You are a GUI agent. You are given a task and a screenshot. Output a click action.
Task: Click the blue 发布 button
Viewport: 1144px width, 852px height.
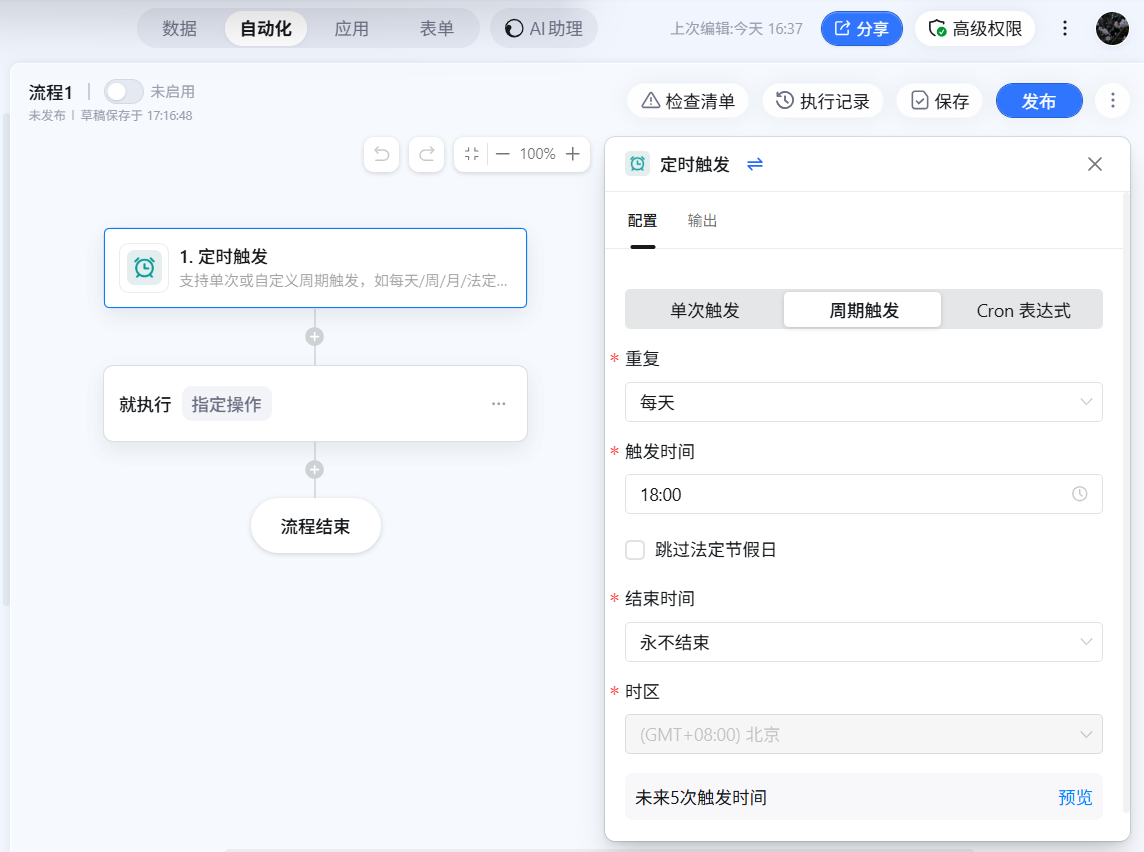(1039, 101)
